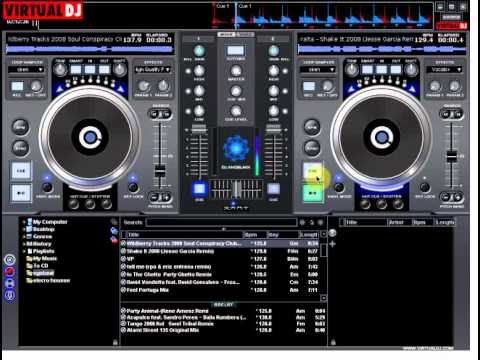480x360 pixels.
Task: Click left deck sampler Rec button
Action: point(17,87)
